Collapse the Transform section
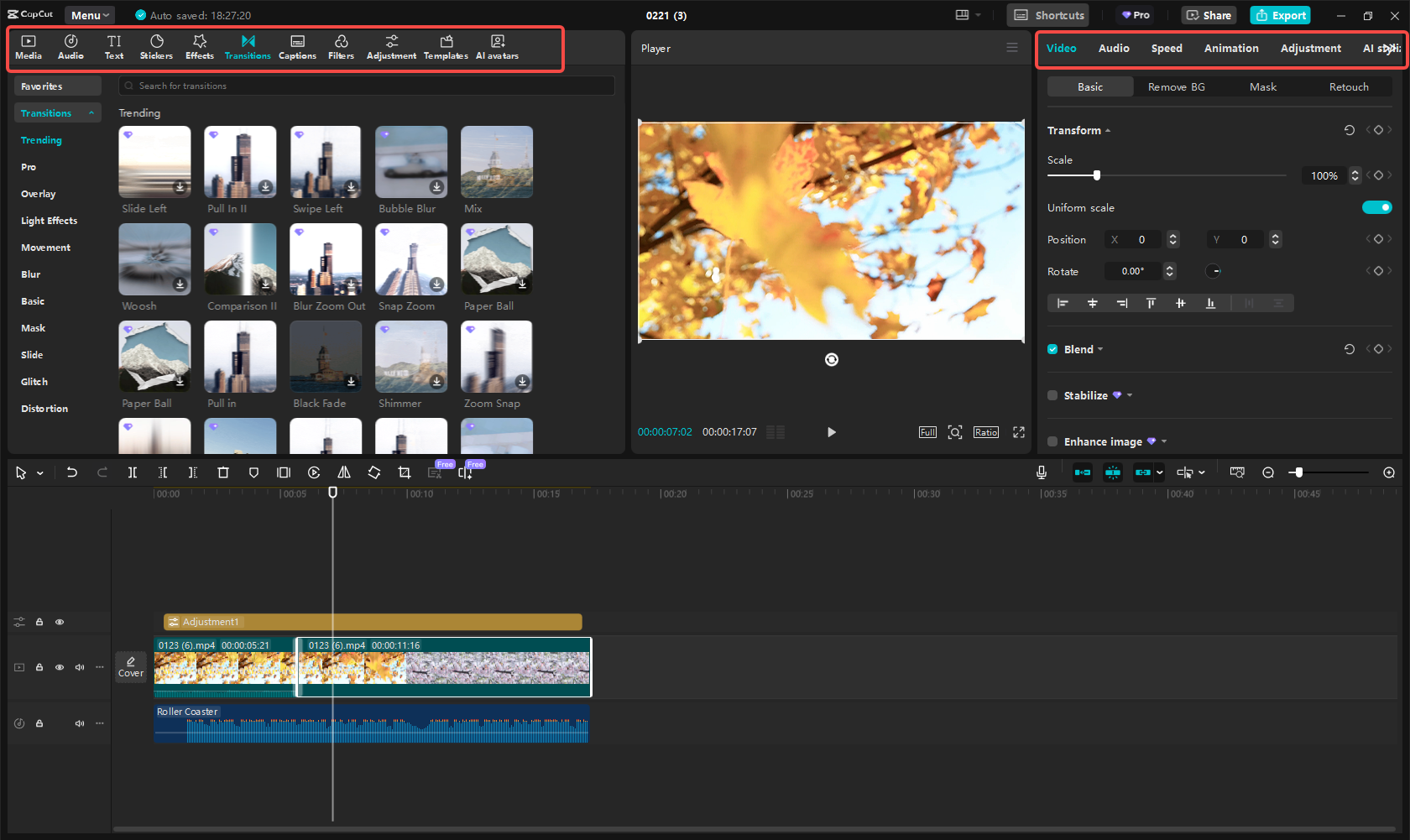Viewport: 1410px width, 840px height. click(1108, 130)
